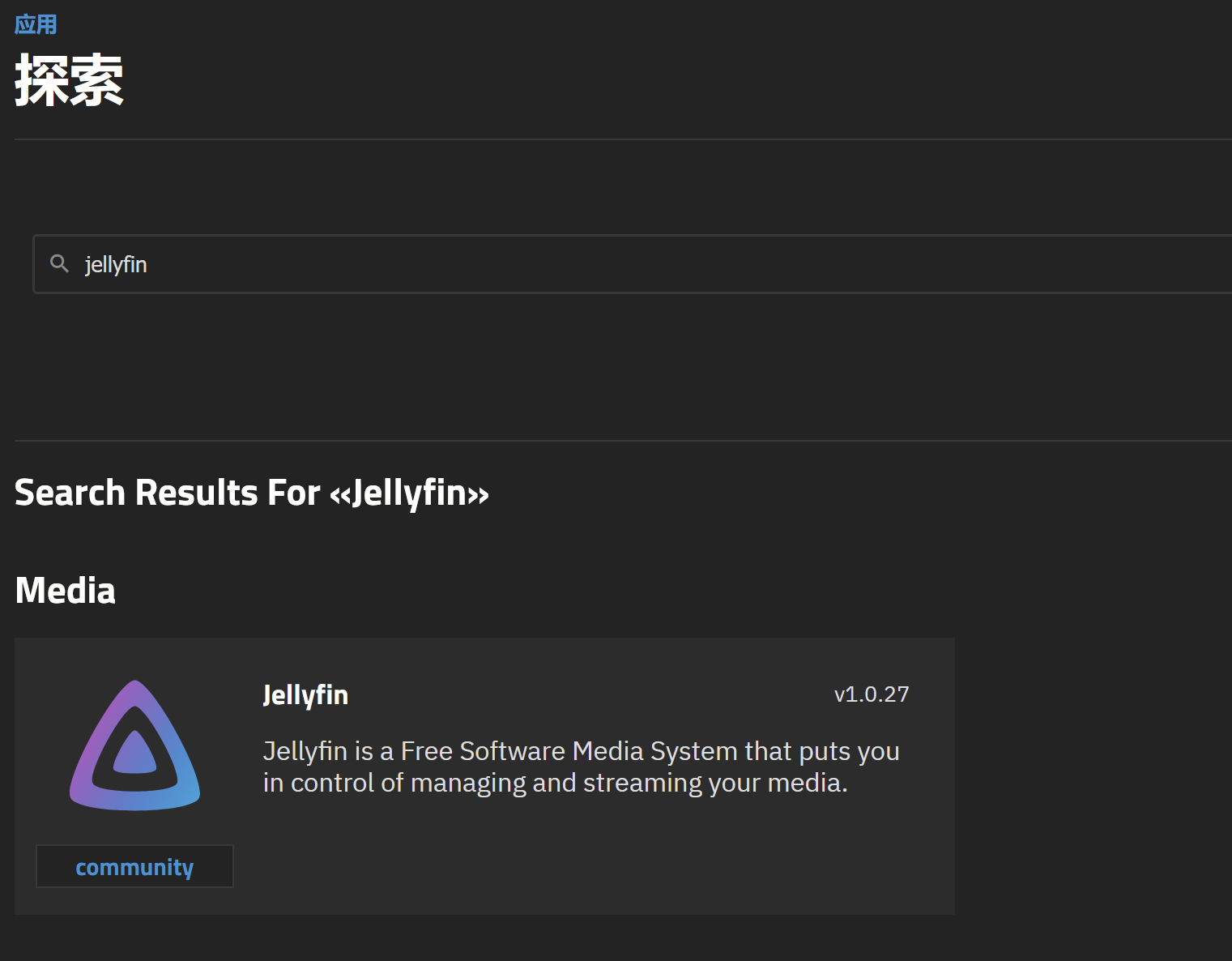Image resolution: width=1232 pixels, height=961 pixels.
Task: Click the v1.0.27 version label
Action: point(872,694)
